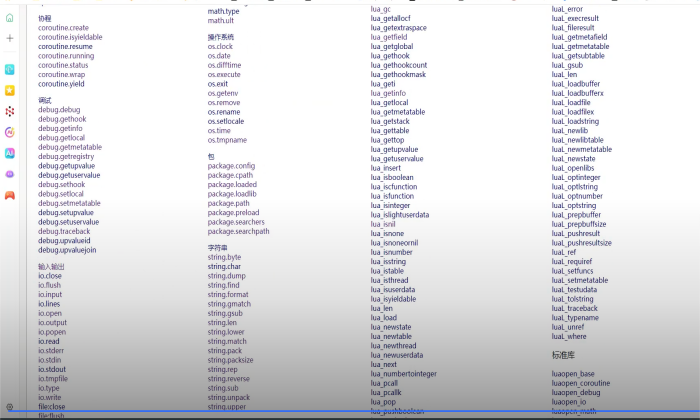This screenshot has height=420, width=700.
Task: Open the os.clock link
Action: pyautogui.click(x=220, y=46)
